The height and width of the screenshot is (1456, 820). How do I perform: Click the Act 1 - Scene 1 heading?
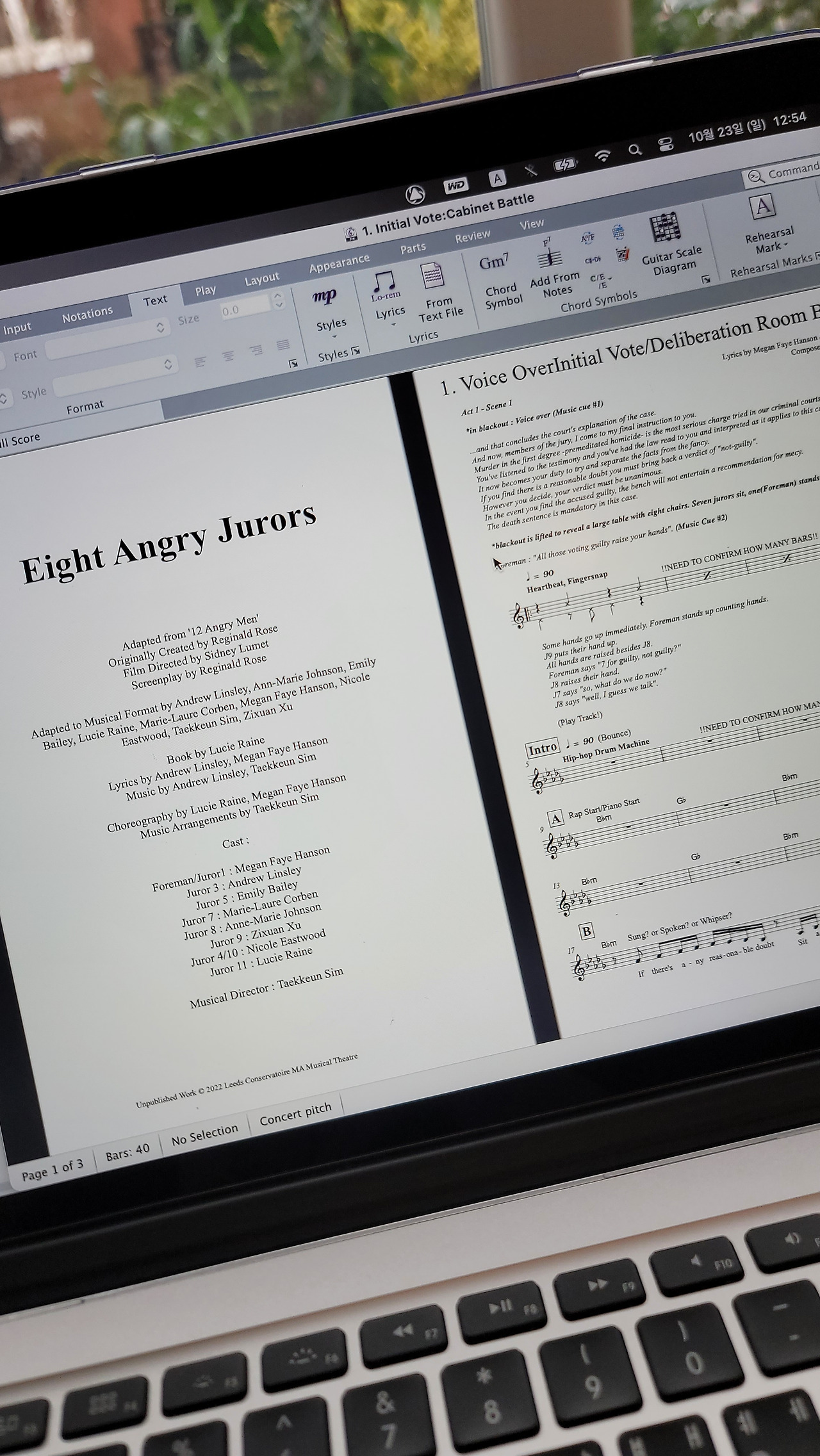click(487, 407)
